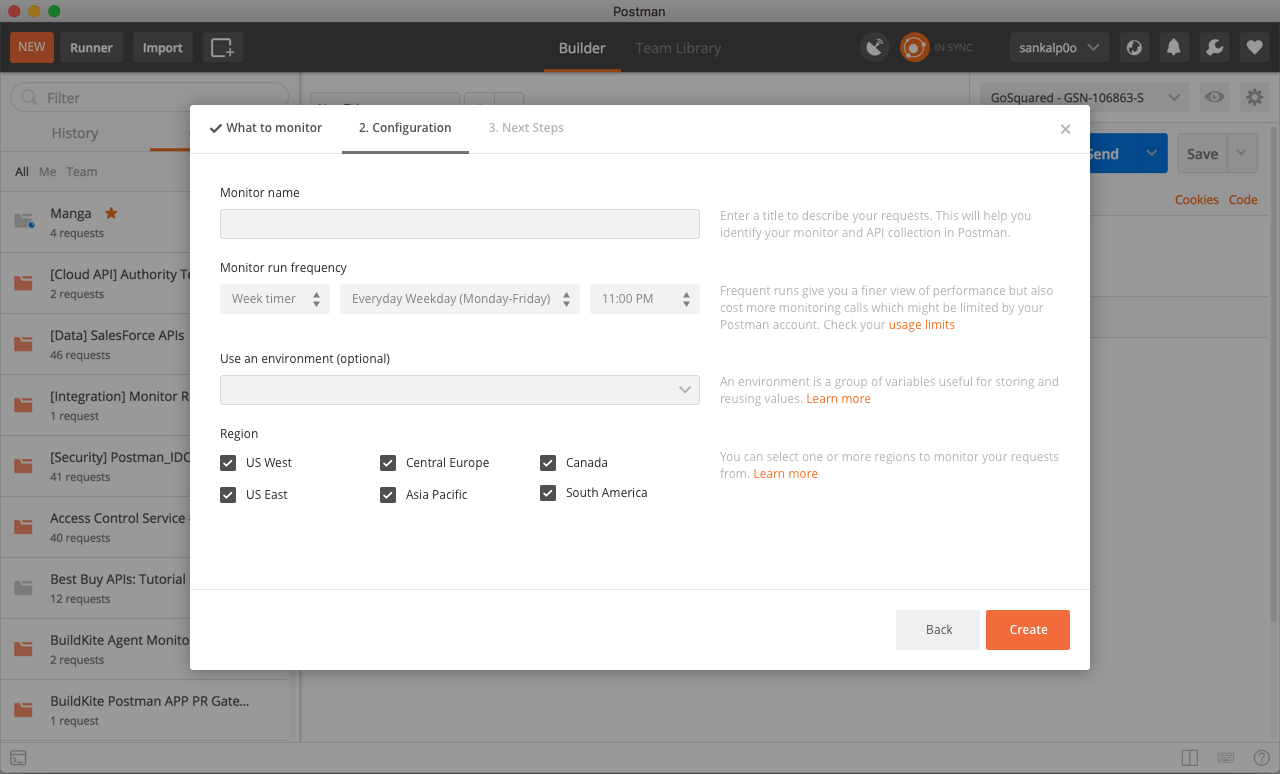
Task: Click the [Data] SalesForce APIs folder icon
Action: (x=24, y=344)
